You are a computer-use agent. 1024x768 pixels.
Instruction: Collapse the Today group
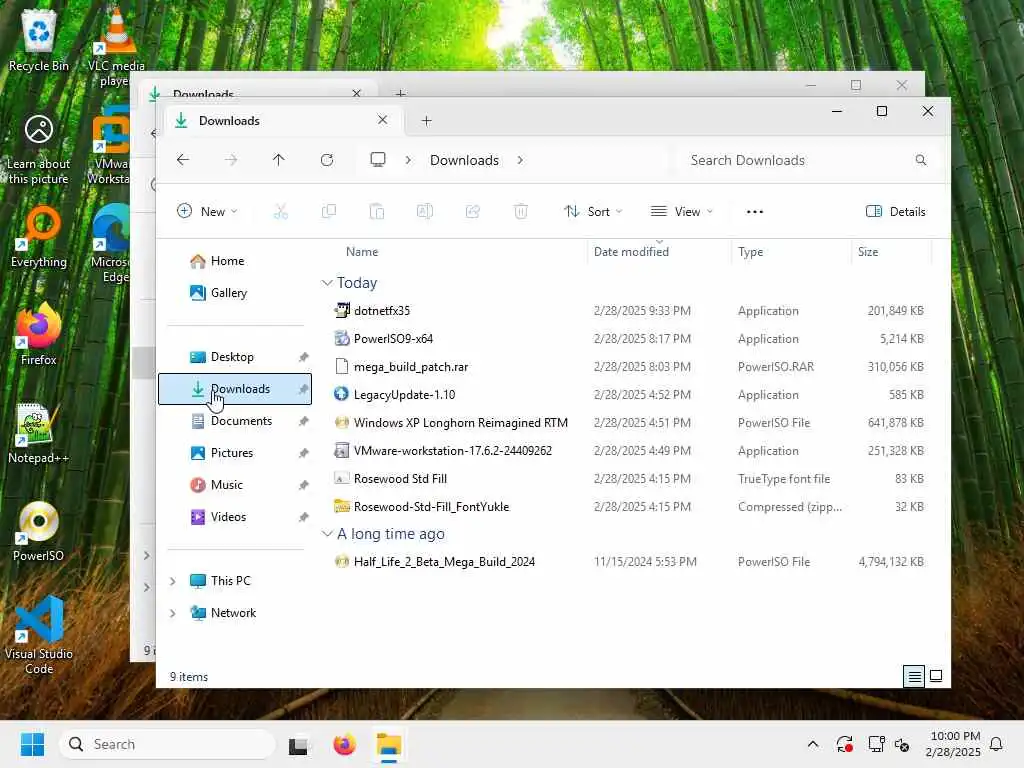tap(327, 283)
